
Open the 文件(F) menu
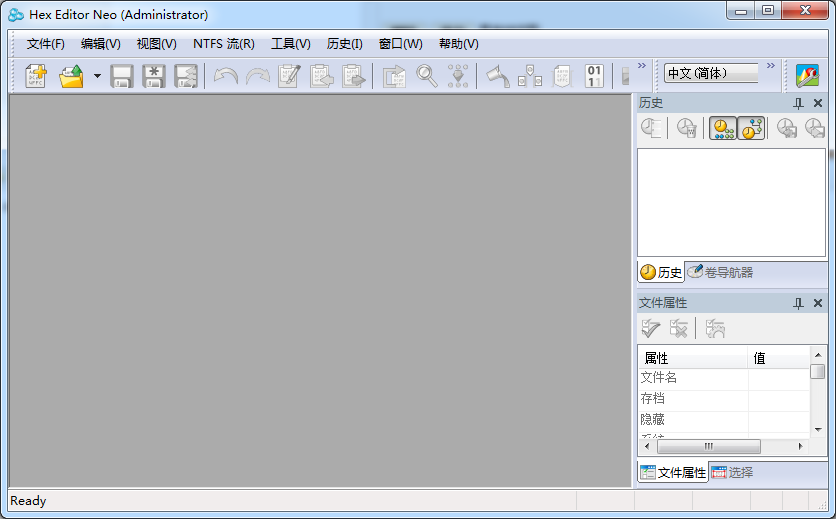46,44
